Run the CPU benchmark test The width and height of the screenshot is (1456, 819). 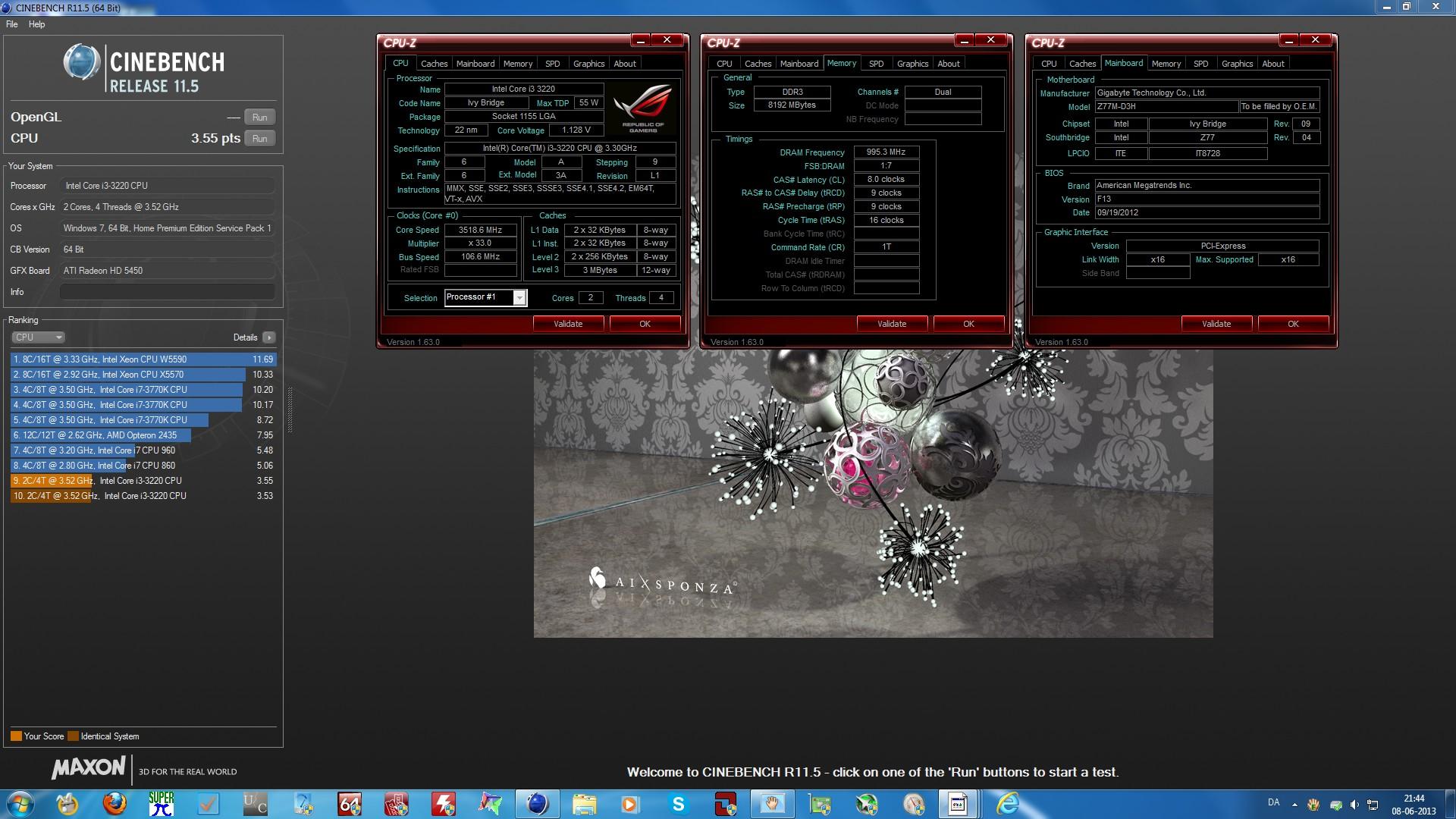tap(259, 139)
